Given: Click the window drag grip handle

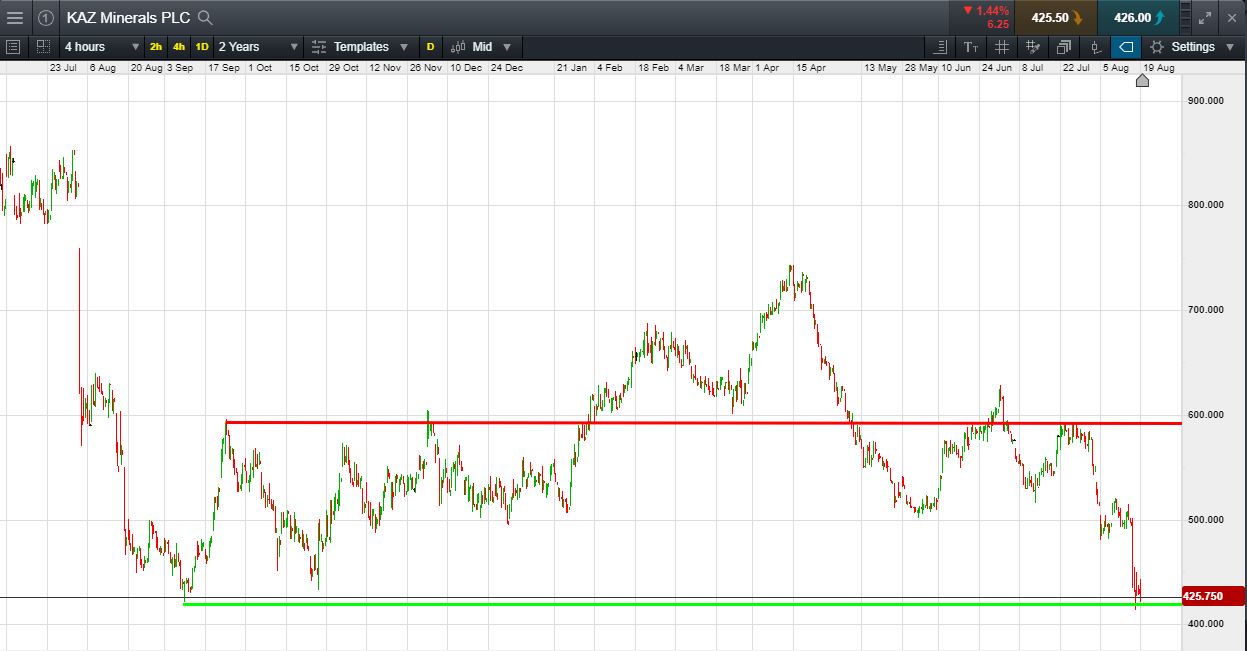Looking at the screenshot, I should point(1186,17).
